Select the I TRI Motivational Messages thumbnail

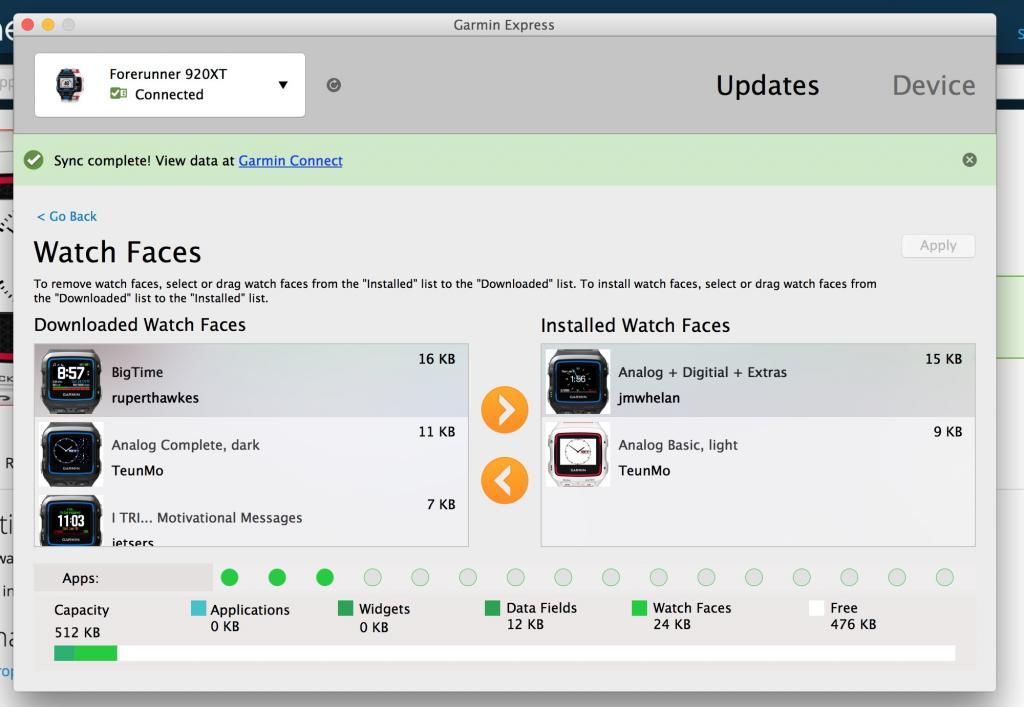coord(71,520)
